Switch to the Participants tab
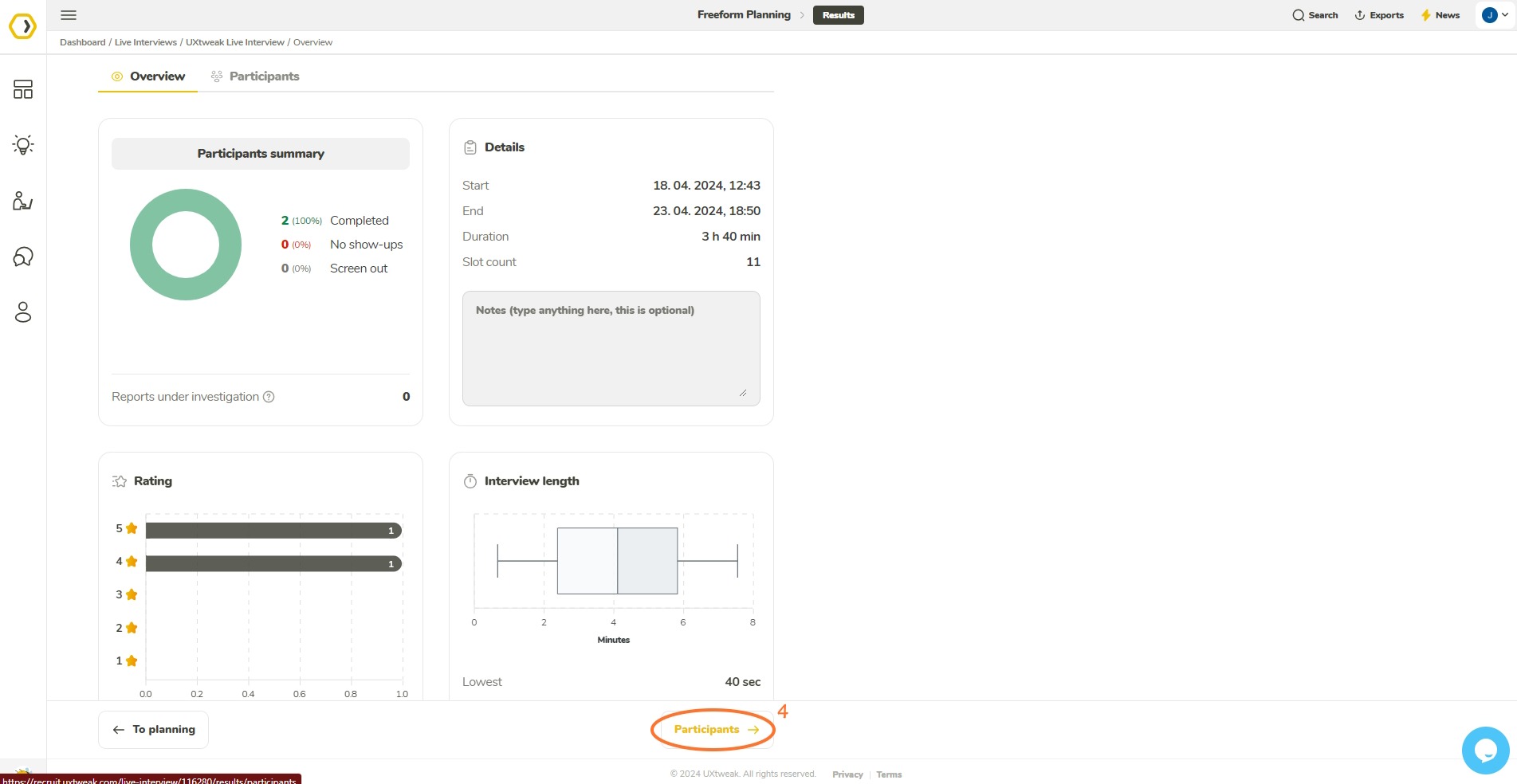The height and width of the screenshot is (784, 1517). pyautogui.click(x=264, y=76)
